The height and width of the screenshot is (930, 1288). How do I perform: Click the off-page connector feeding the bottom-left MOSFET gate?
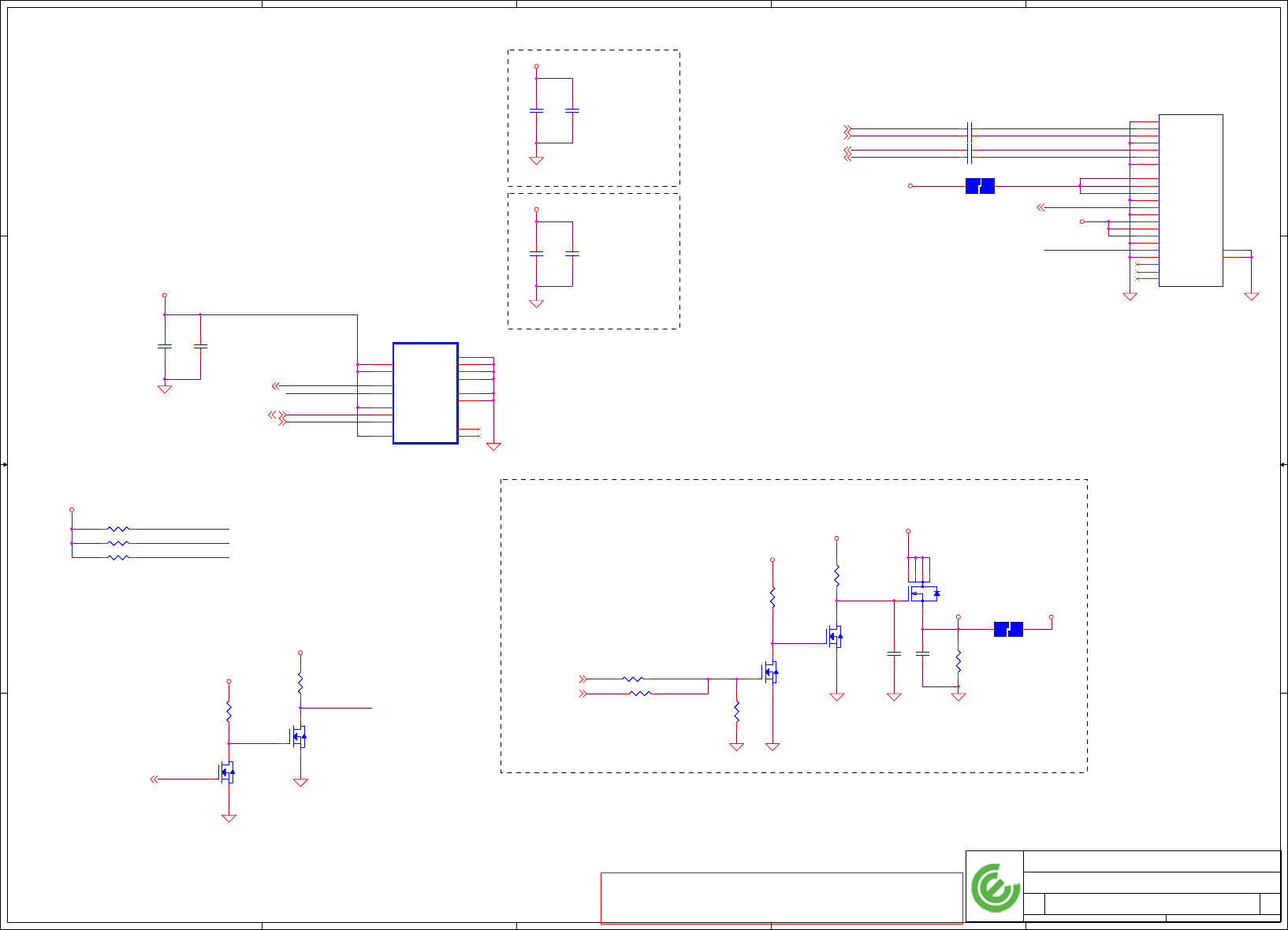[x=154, y=779]
